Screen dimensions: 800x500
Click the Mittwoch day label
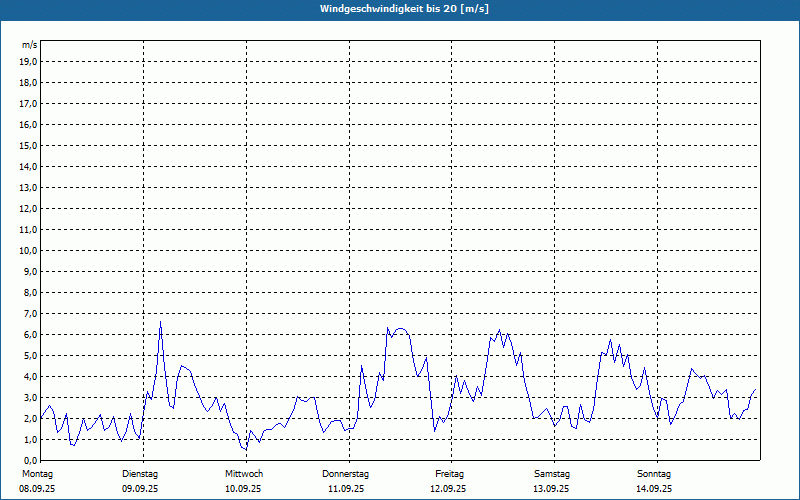[x=244, y=473]
